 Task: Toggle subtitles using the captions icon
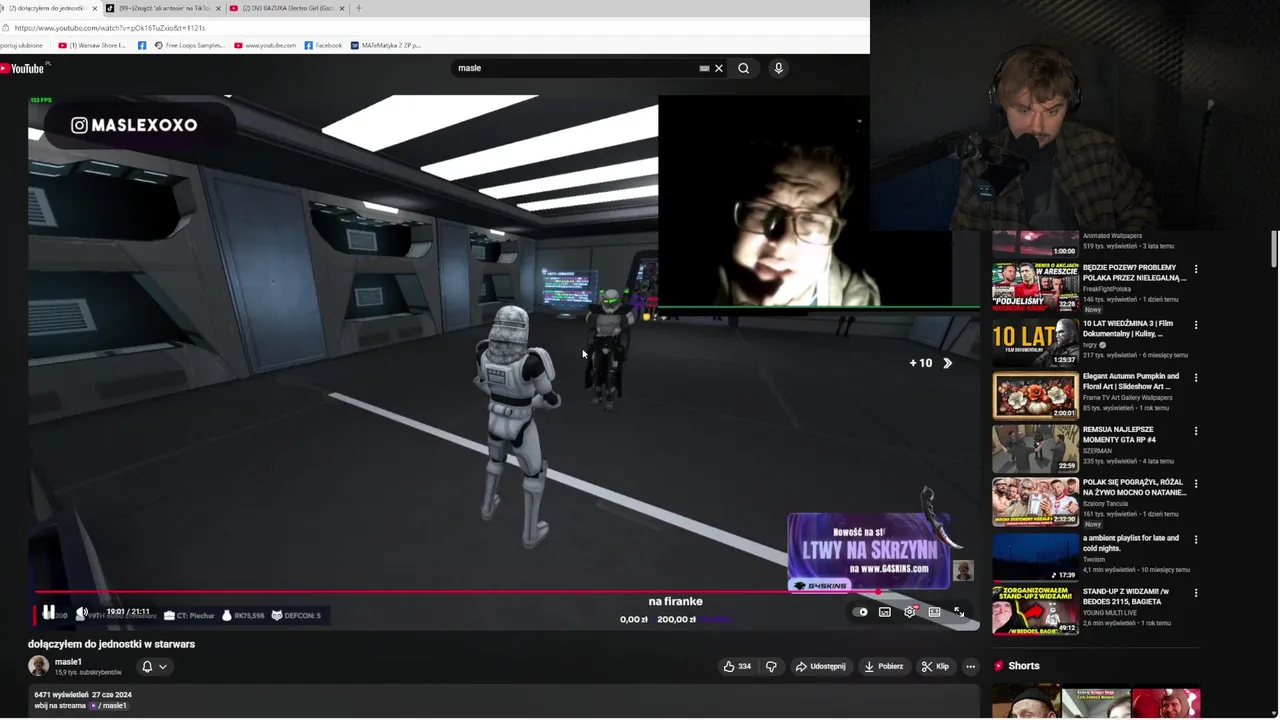(885, 612)
